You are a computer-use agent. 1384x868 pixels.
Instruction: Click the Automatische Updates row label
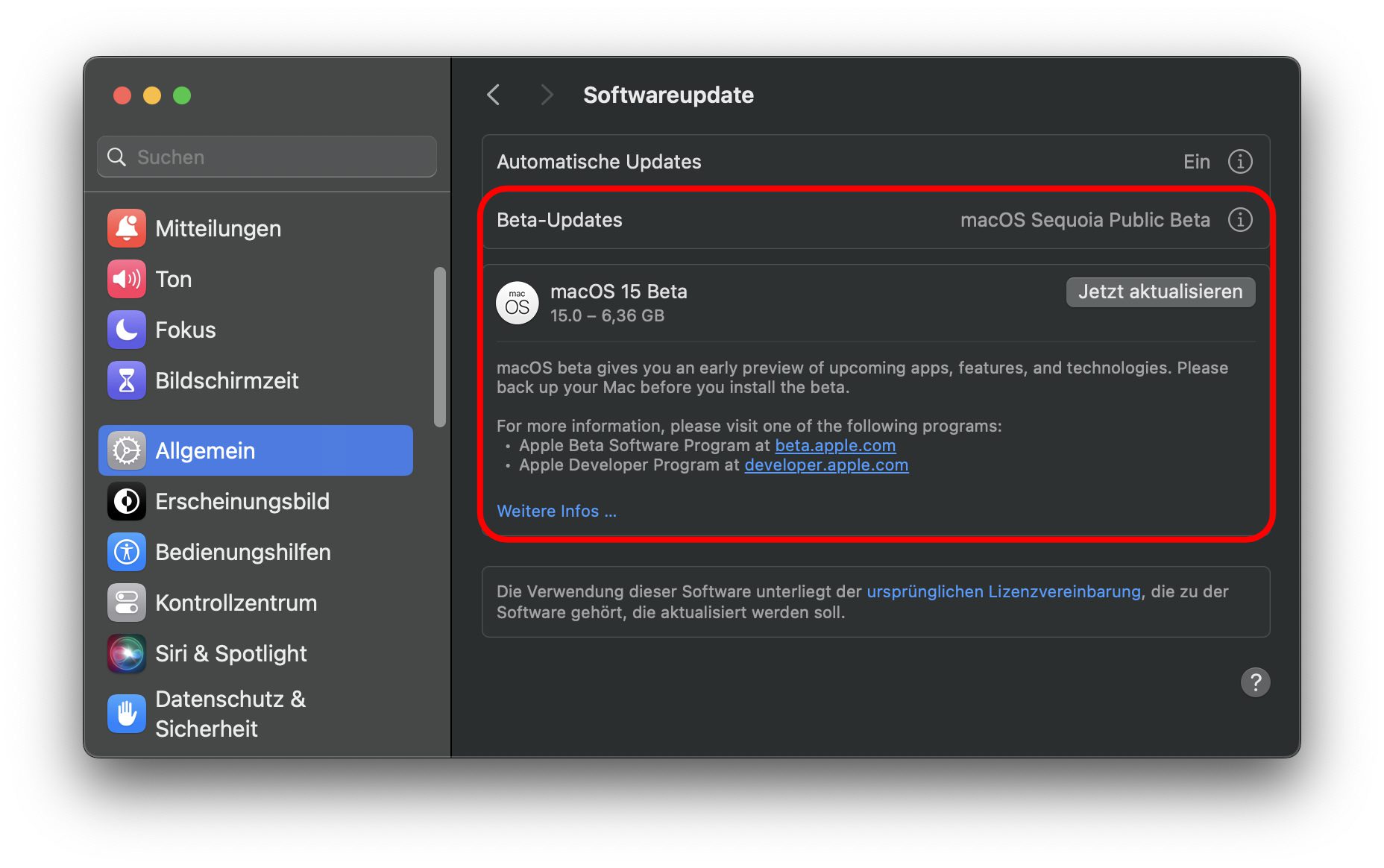click(599, 162)
